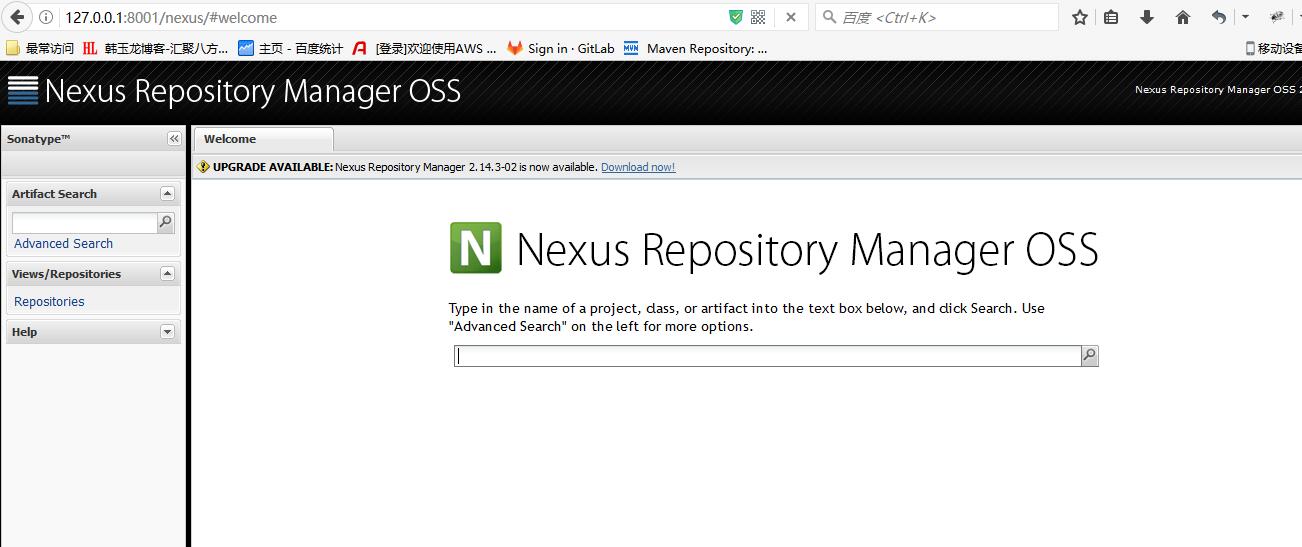Click the Sonatype™ sidebar header text
Viewport: 1302px width, 547px height.
pyautogui.click(x=38, y=139)
